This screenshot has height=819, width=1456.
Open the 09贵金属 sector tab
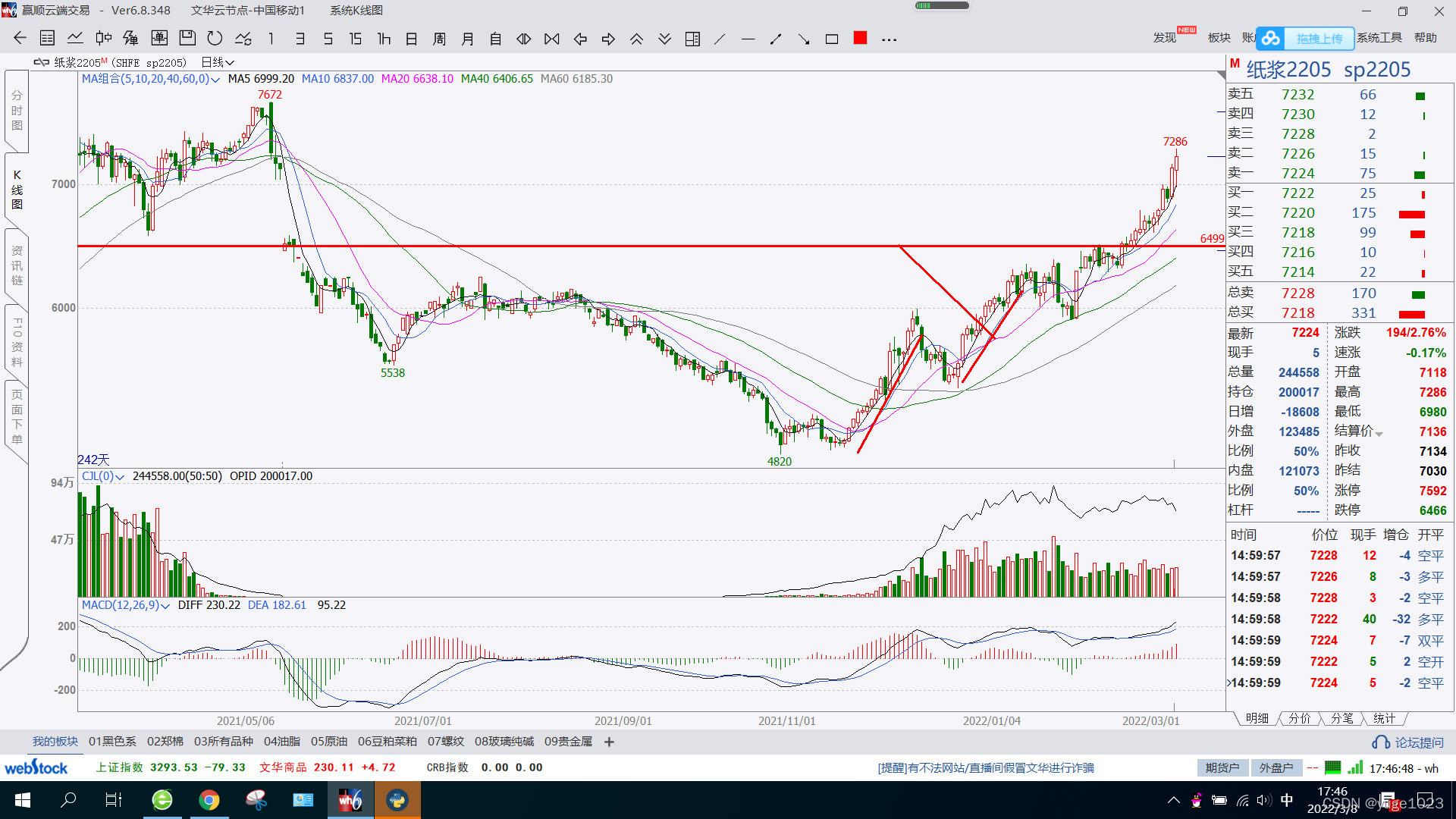(x=568, y=742)
